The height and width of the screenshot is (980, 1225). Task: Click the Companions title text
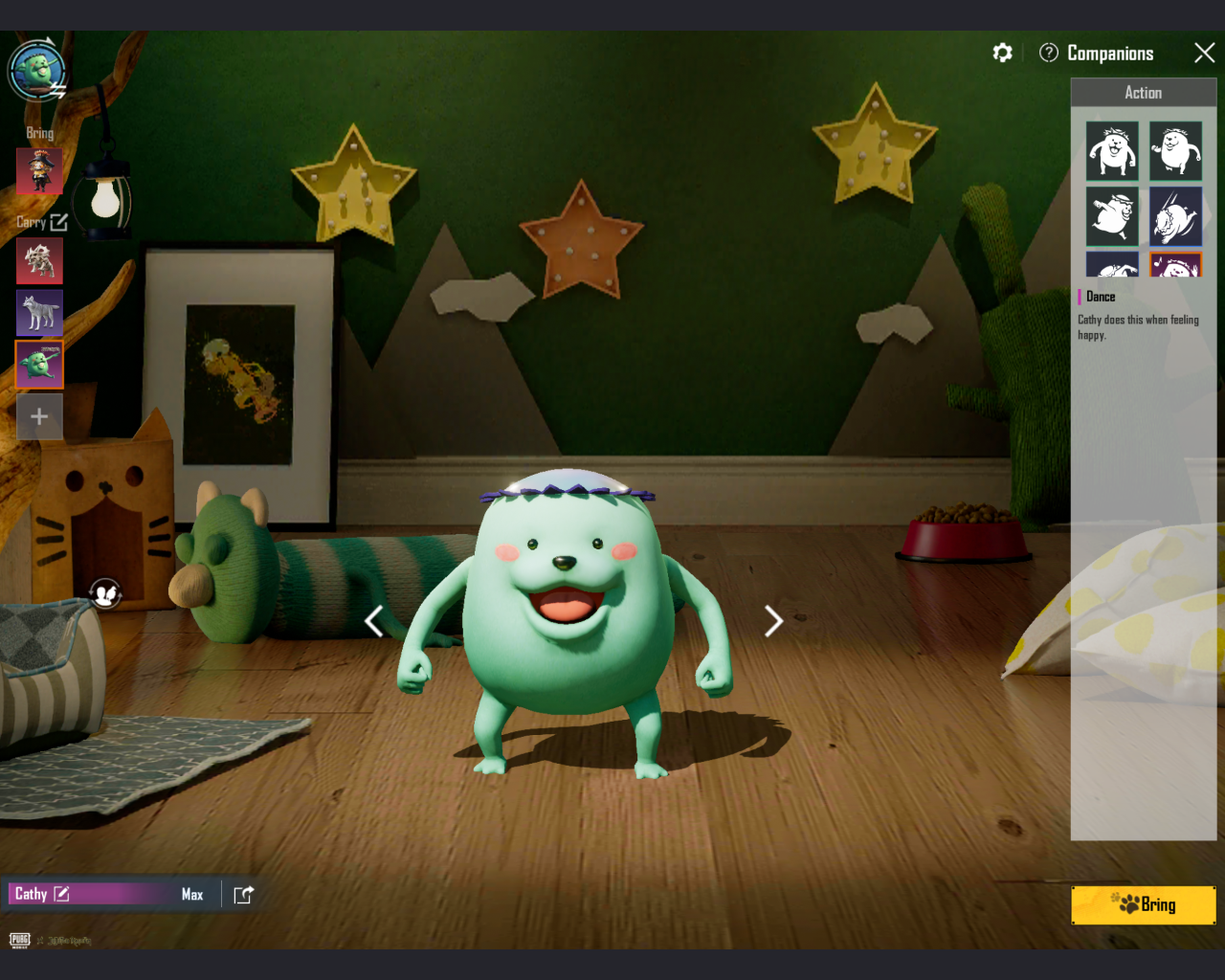[1110, 54]
